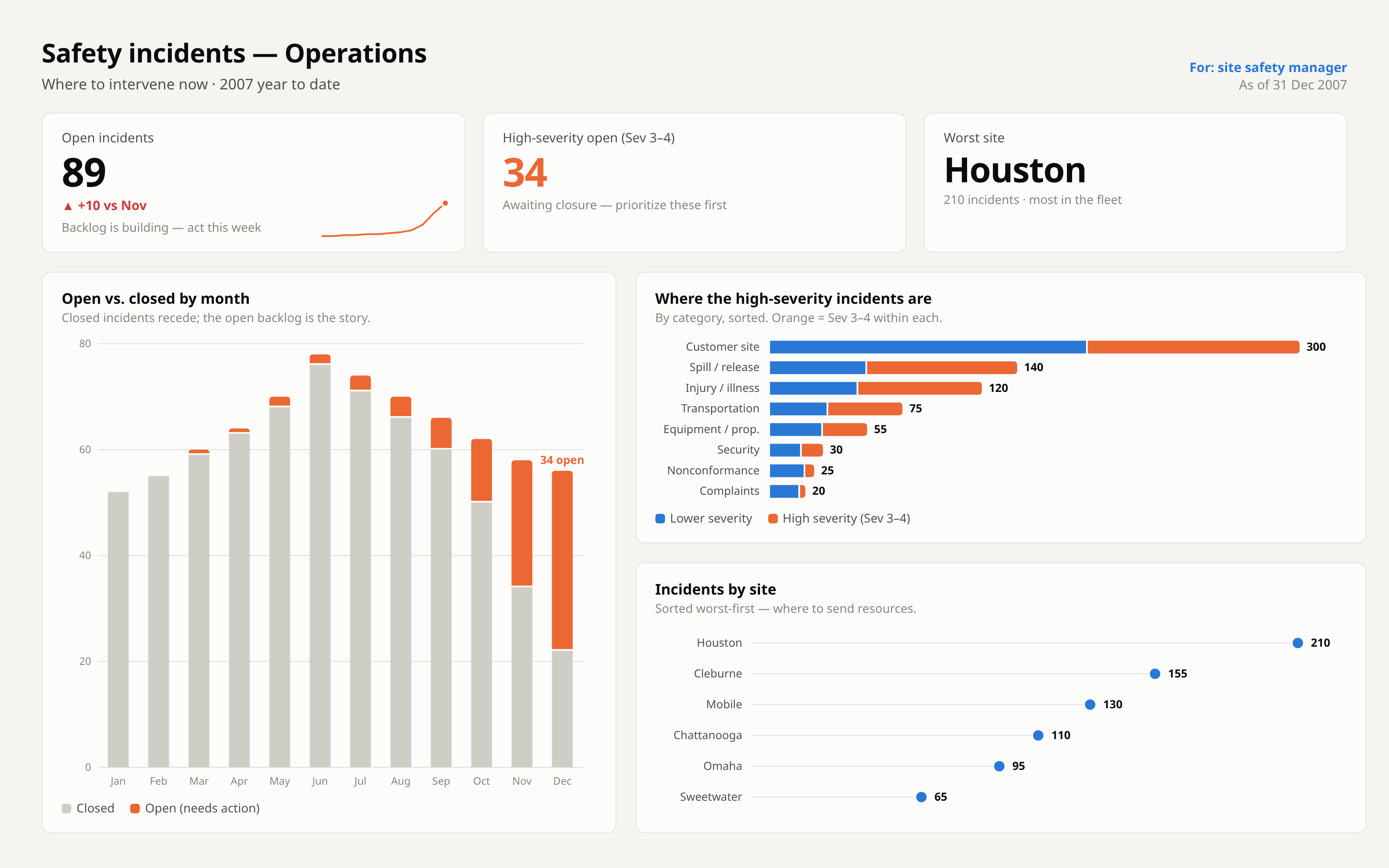Click the 'For: site safety manager' link
This screenshot has width=1389, height=868.
tap(1267, 68)
